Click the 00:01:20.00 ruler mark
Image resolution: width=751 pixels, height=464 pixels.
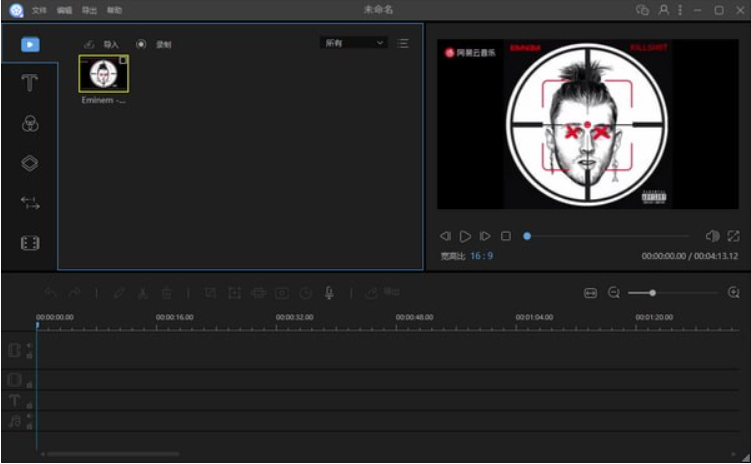654,317
